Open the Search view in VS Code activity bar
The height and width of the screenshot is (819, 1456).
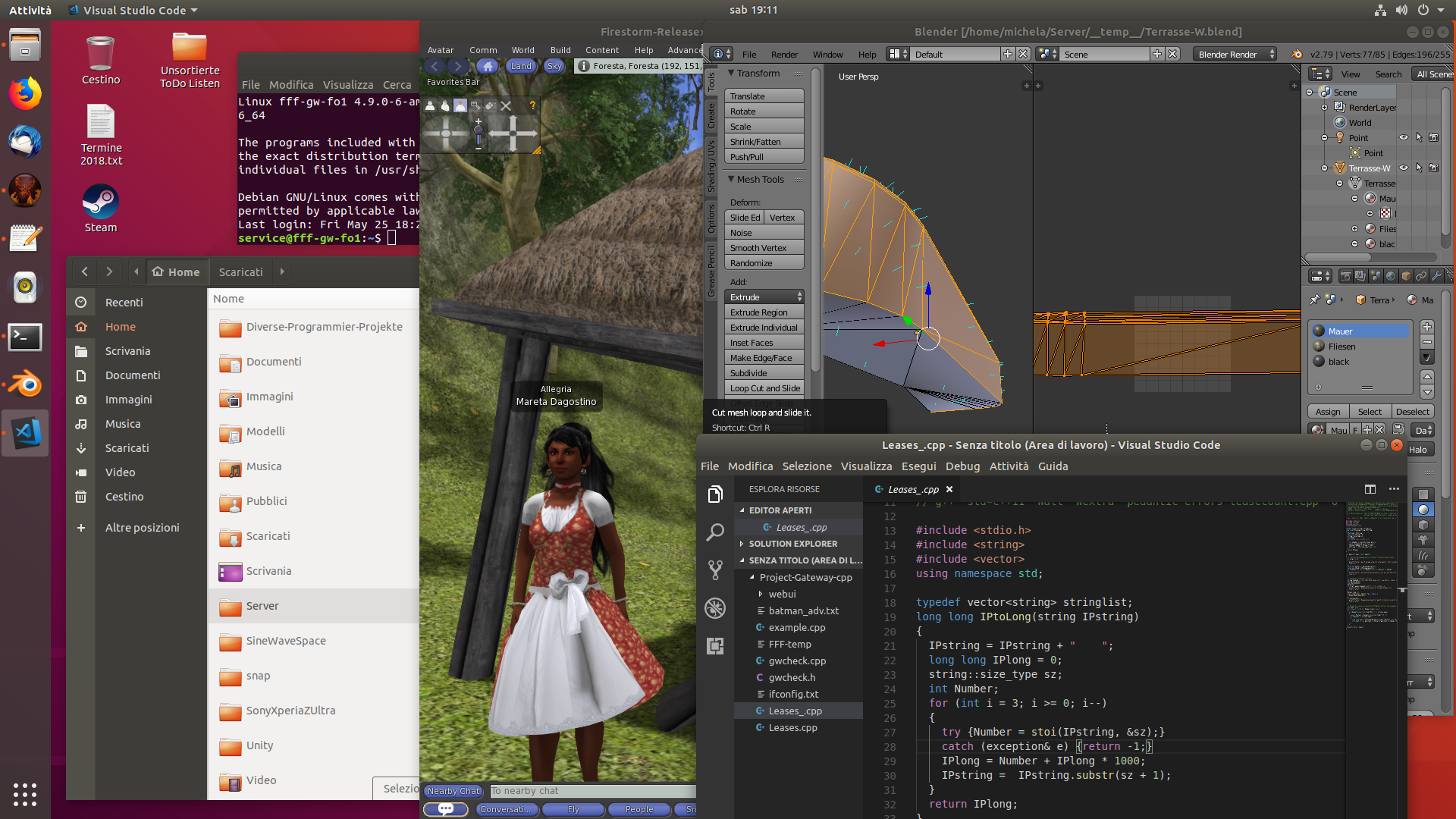pyautogui.click(x=715, y=532)
